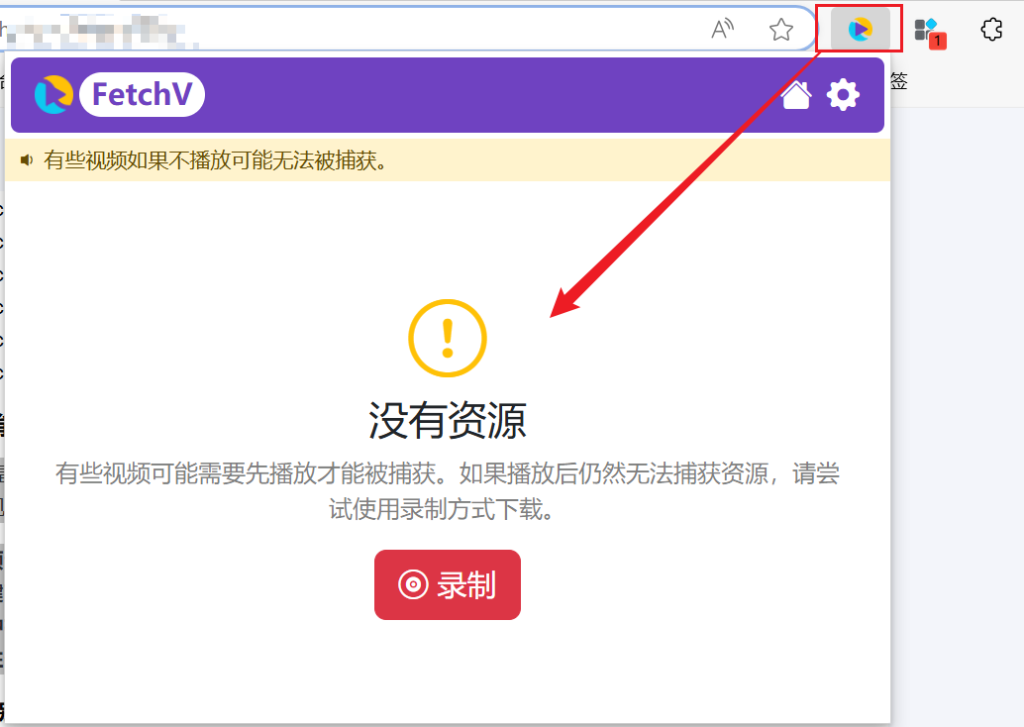Click the home icon in the FetchV header
Viewport: 1024px width, 727px height.
pos(796,94)
